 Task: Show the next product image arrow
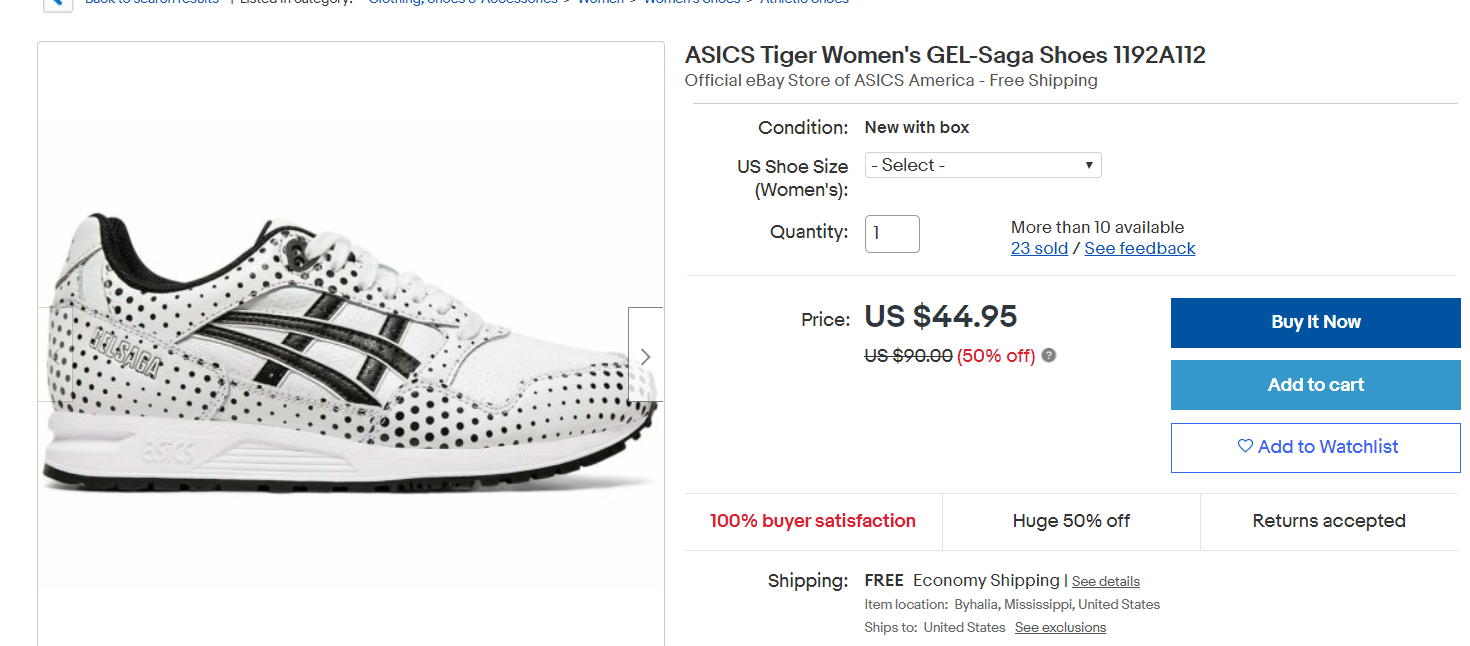tap(645, 356)
